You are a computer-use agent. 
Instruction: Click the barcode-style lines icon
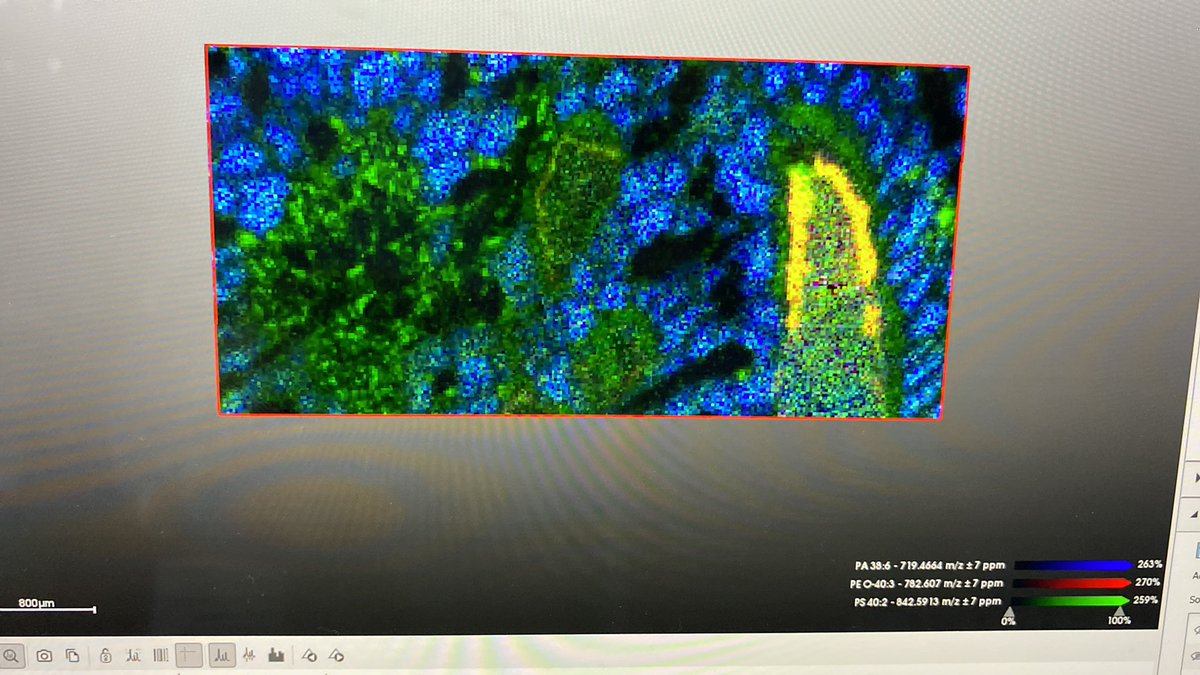(x=160, y=656)
